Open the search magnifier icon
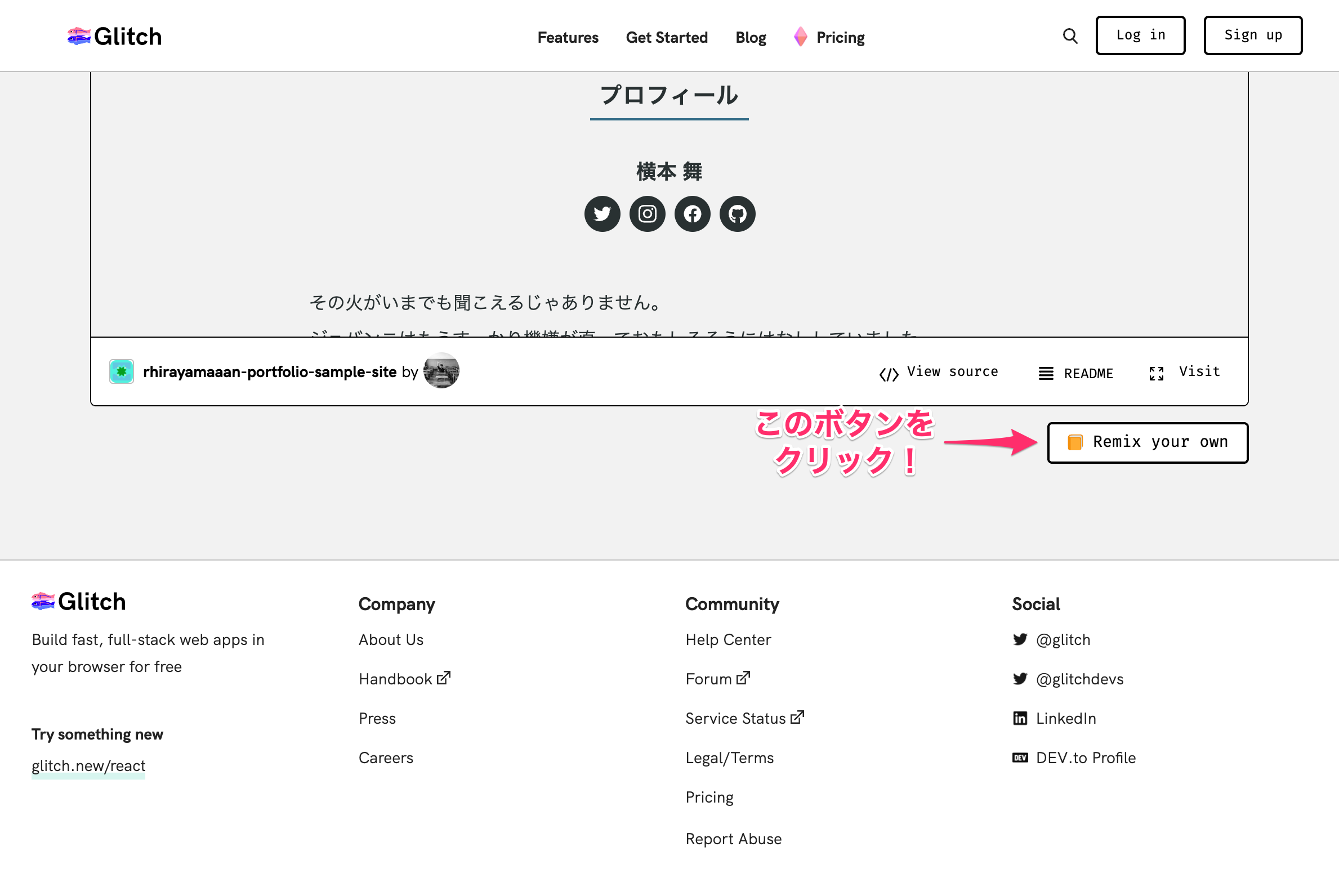Screen dimensions: 1339x896 click(x=1070, y=36)
